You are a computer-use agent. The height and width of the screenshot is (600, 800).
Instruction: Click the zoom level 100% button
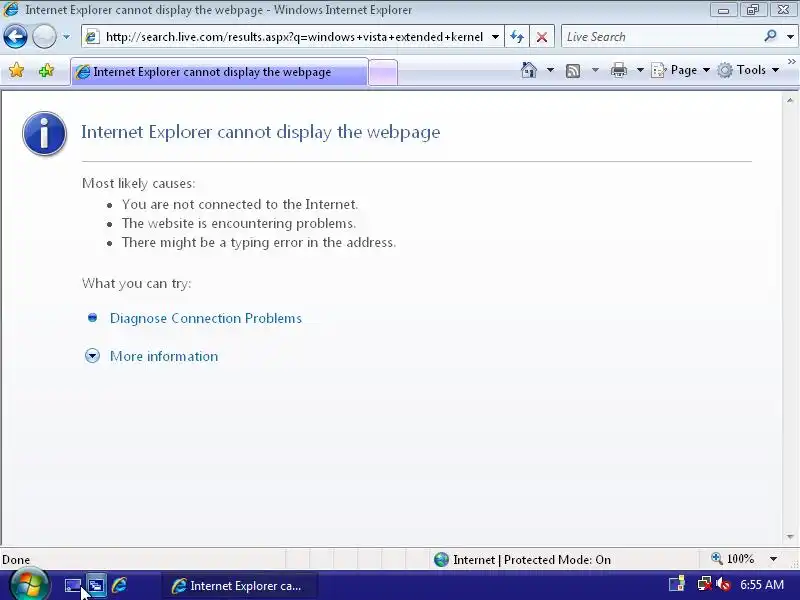733,559
